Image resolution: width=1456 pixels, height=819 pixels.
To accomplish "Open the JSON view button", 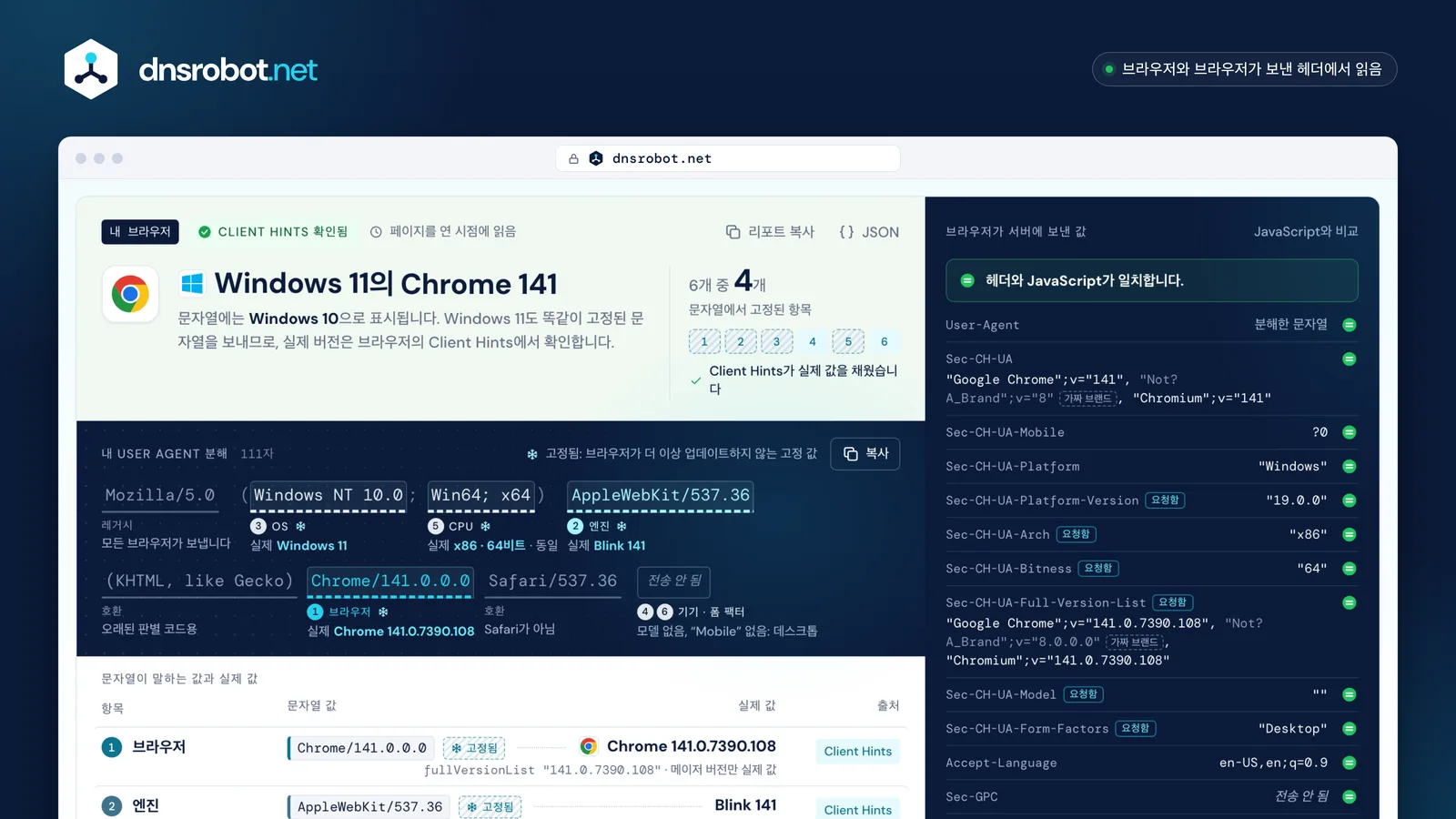I will pyautogui.click(x=869, y=232).
